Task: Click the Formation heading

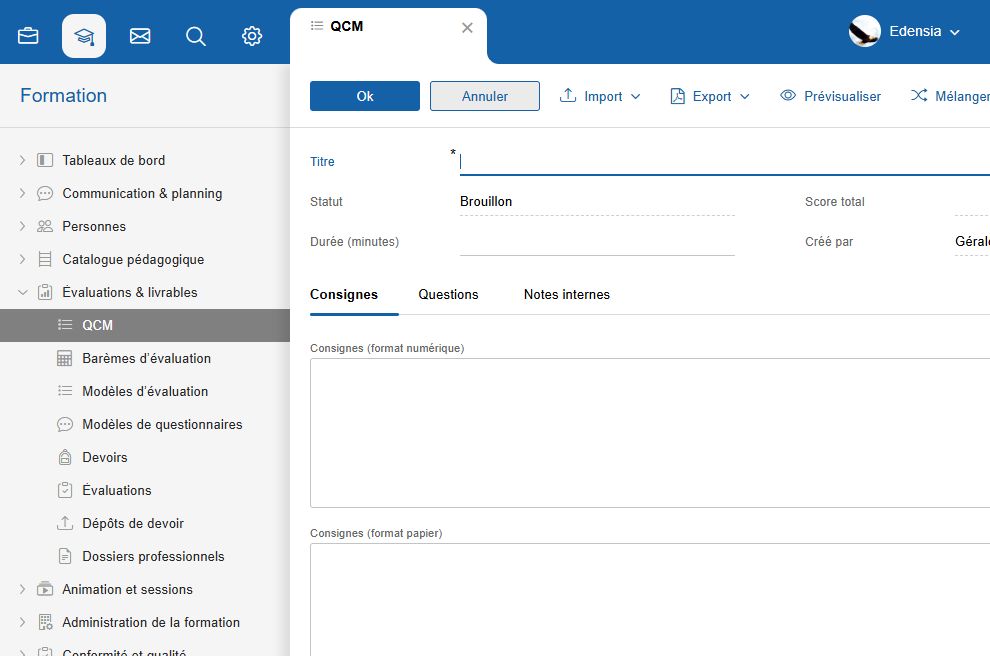Action: click(63, 95)
